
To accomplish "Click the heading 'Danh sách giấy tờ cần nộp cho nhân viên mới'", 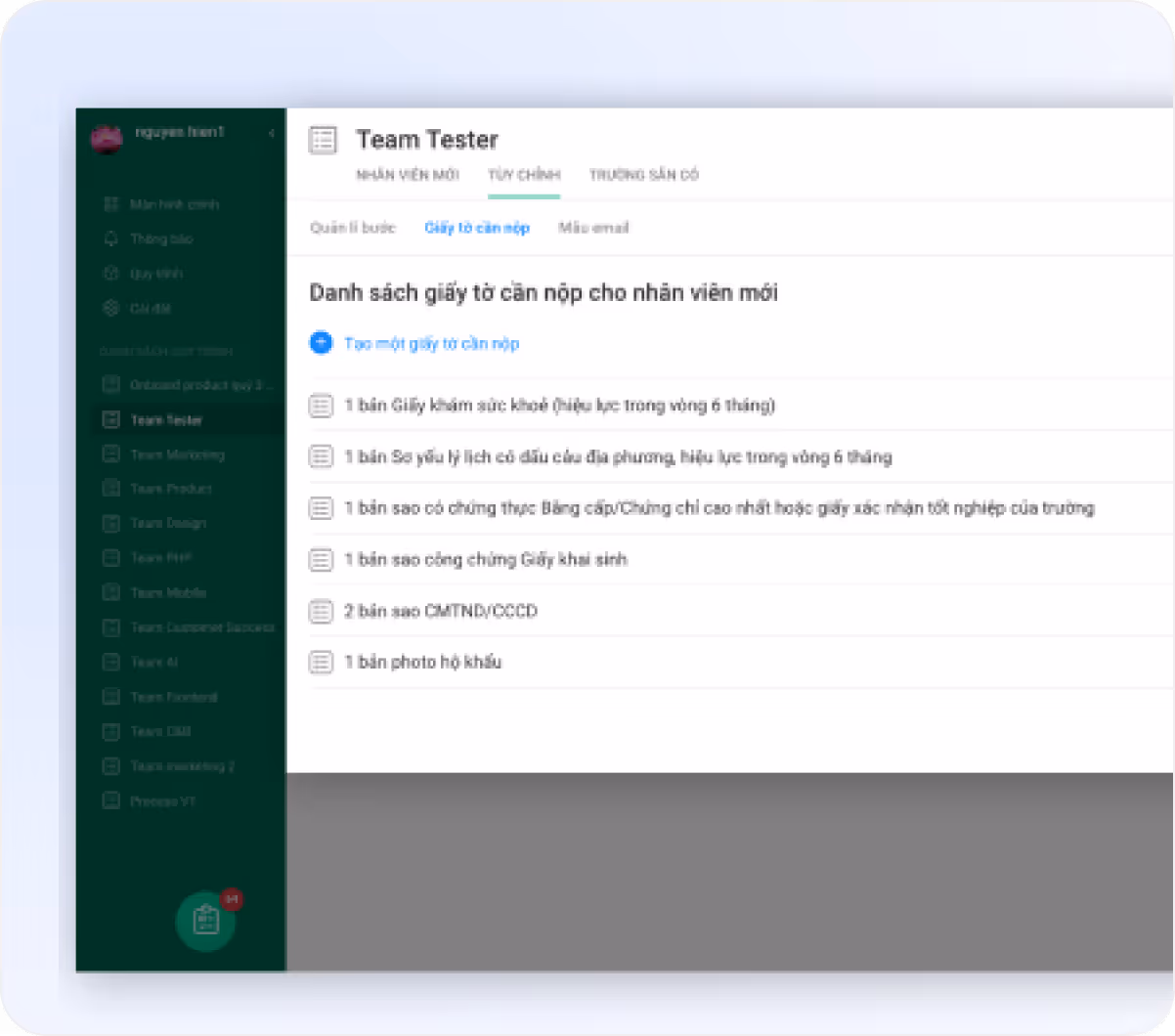I will pyautogui.click(x=544, y=292).
